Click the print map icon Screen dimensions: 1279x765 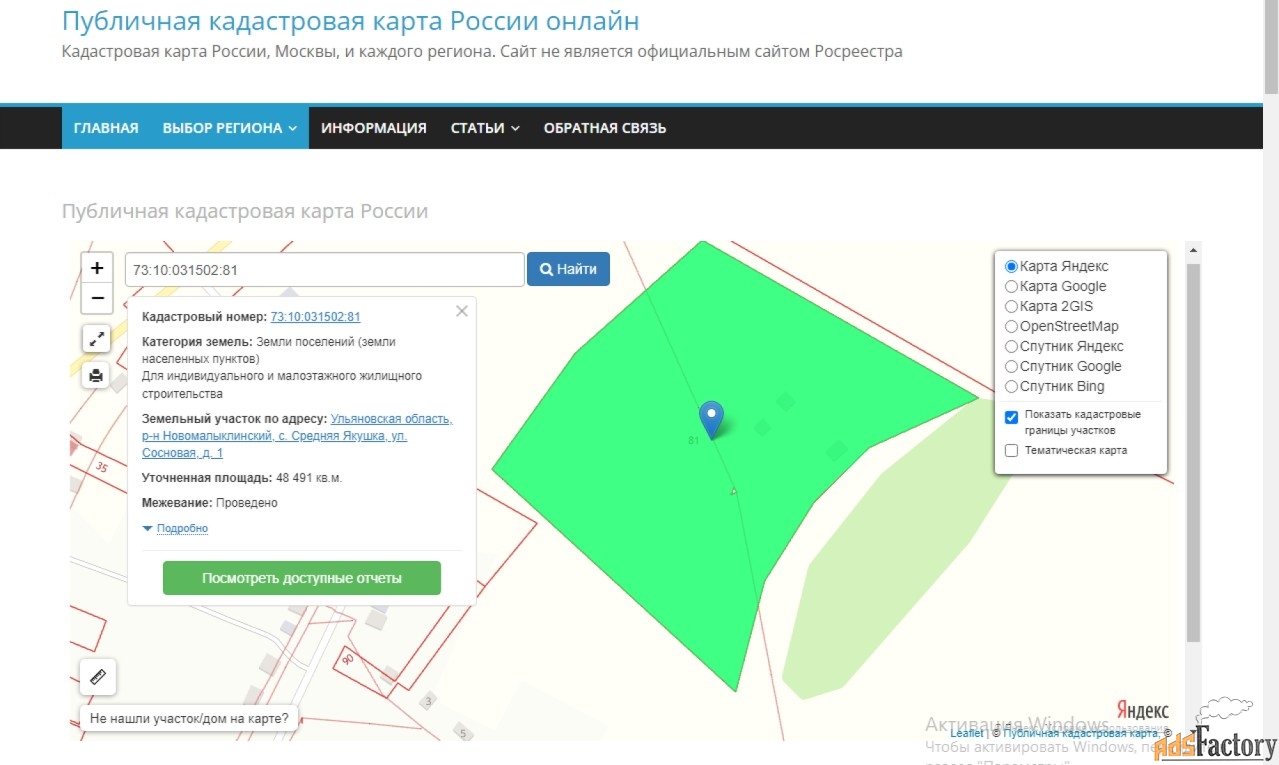[96, 376]
